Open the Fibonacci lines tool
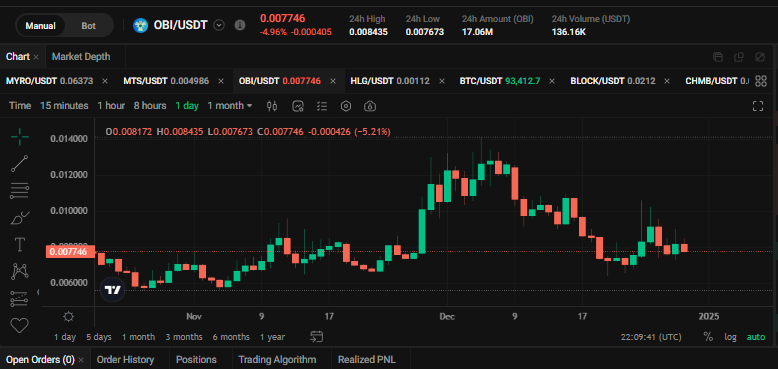Screen dimensions: 778x369 20,190
